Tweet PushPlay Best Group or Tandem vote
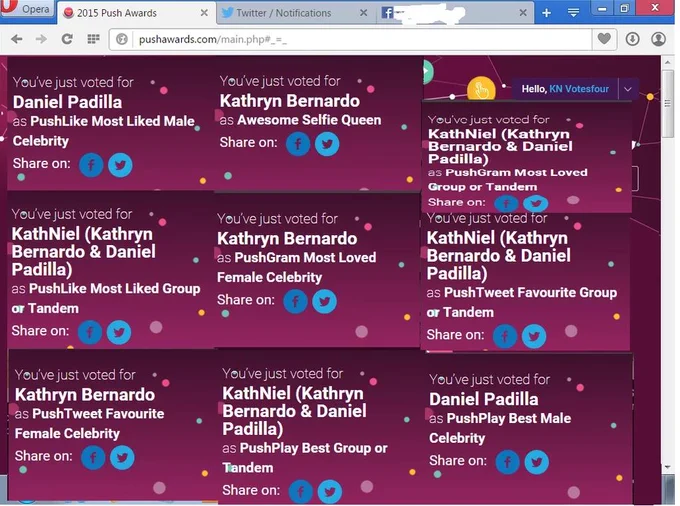This screenshot has height=506, width=680. click(330, 491)
